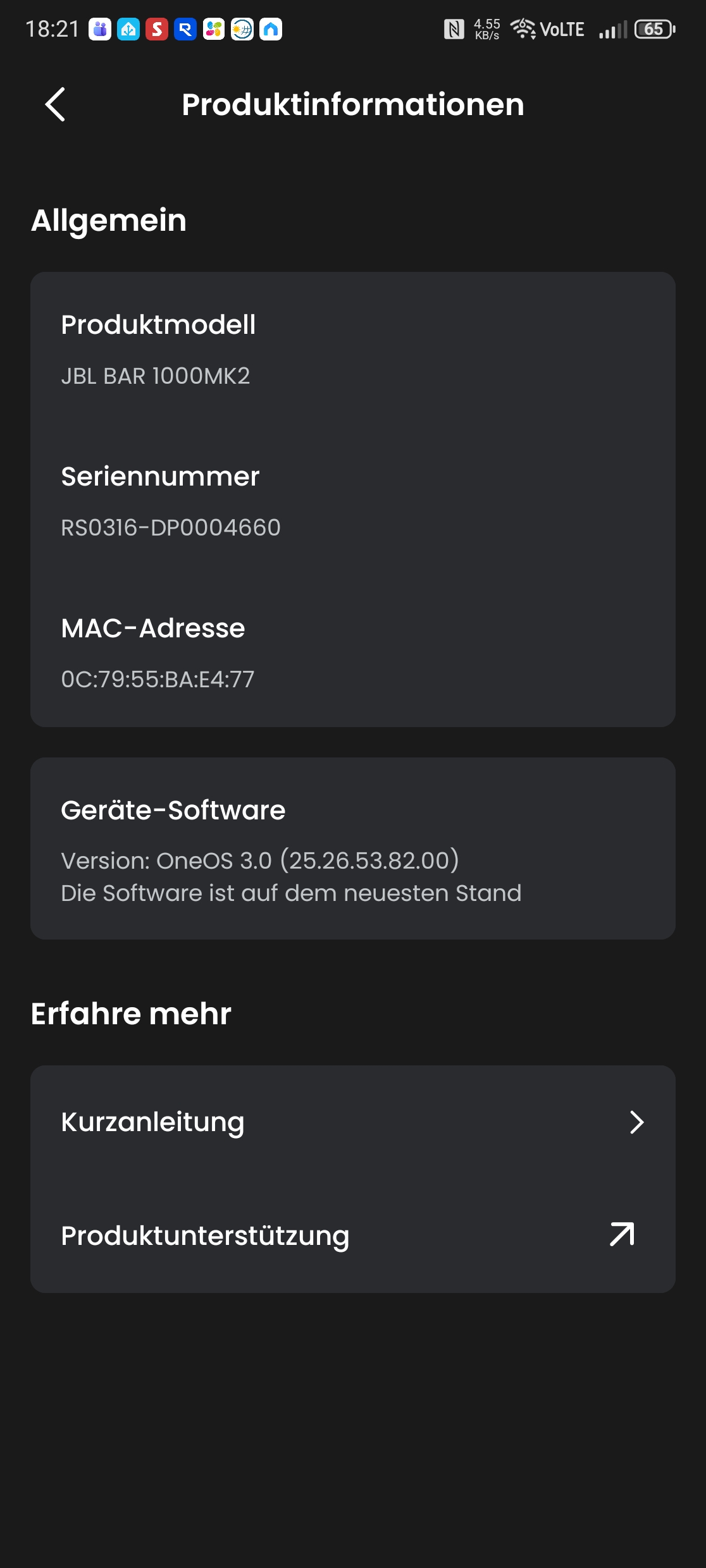Tap the JBL BAR 1000MK2 model name
Viewport: 706px width, 1568px height.
(156, 376)
